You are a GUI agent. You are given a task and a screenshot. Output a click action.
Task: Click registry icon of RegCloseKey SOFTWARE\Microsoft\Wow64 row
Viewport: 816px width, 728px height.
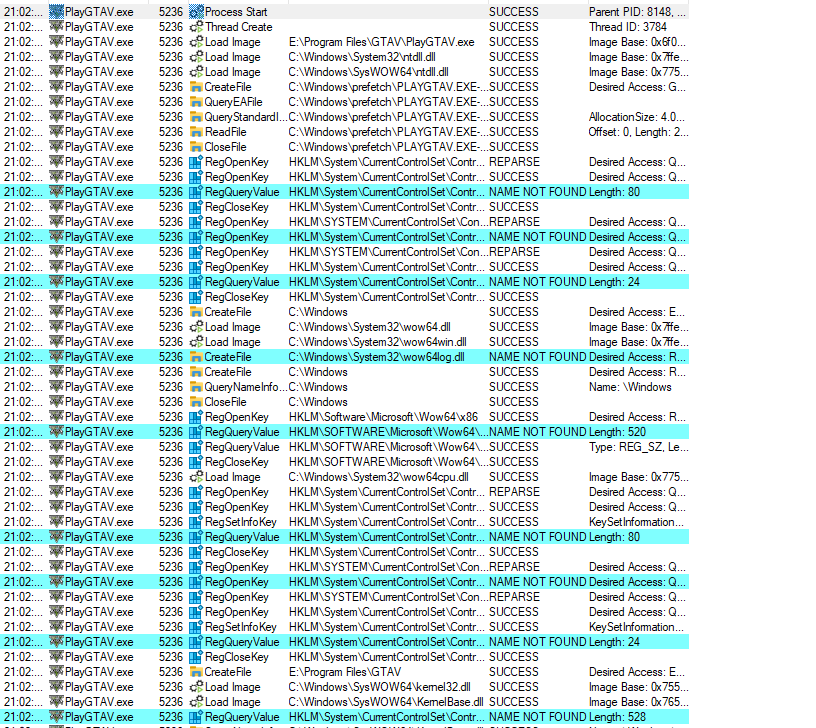196,462
